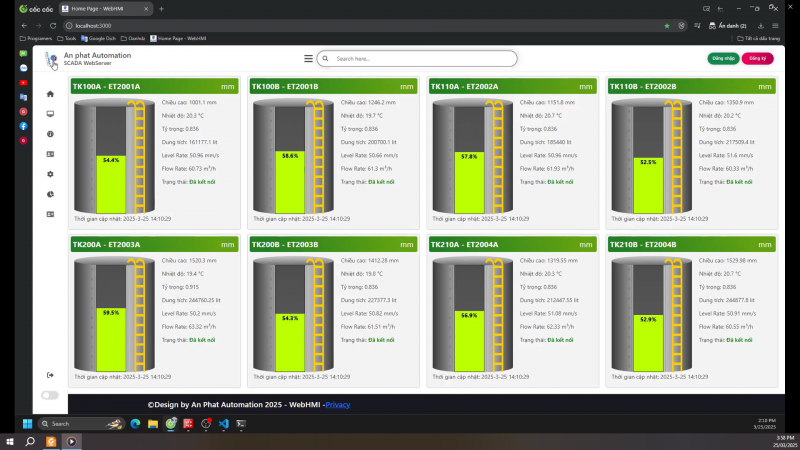Click the red Đăng ký button
Viewport: 800px width, 450px height.
coord(757,59)
